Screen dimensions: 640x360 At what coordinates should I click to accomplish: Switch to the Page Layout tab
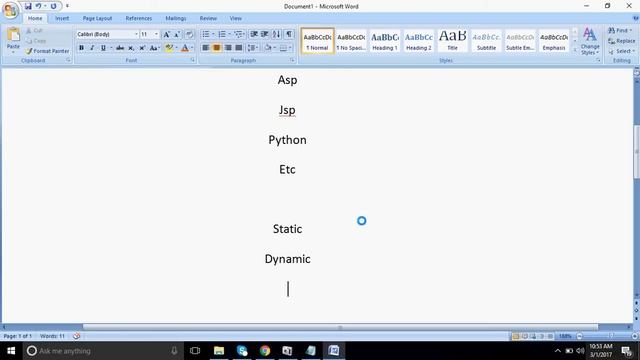(x=97, y=18)
